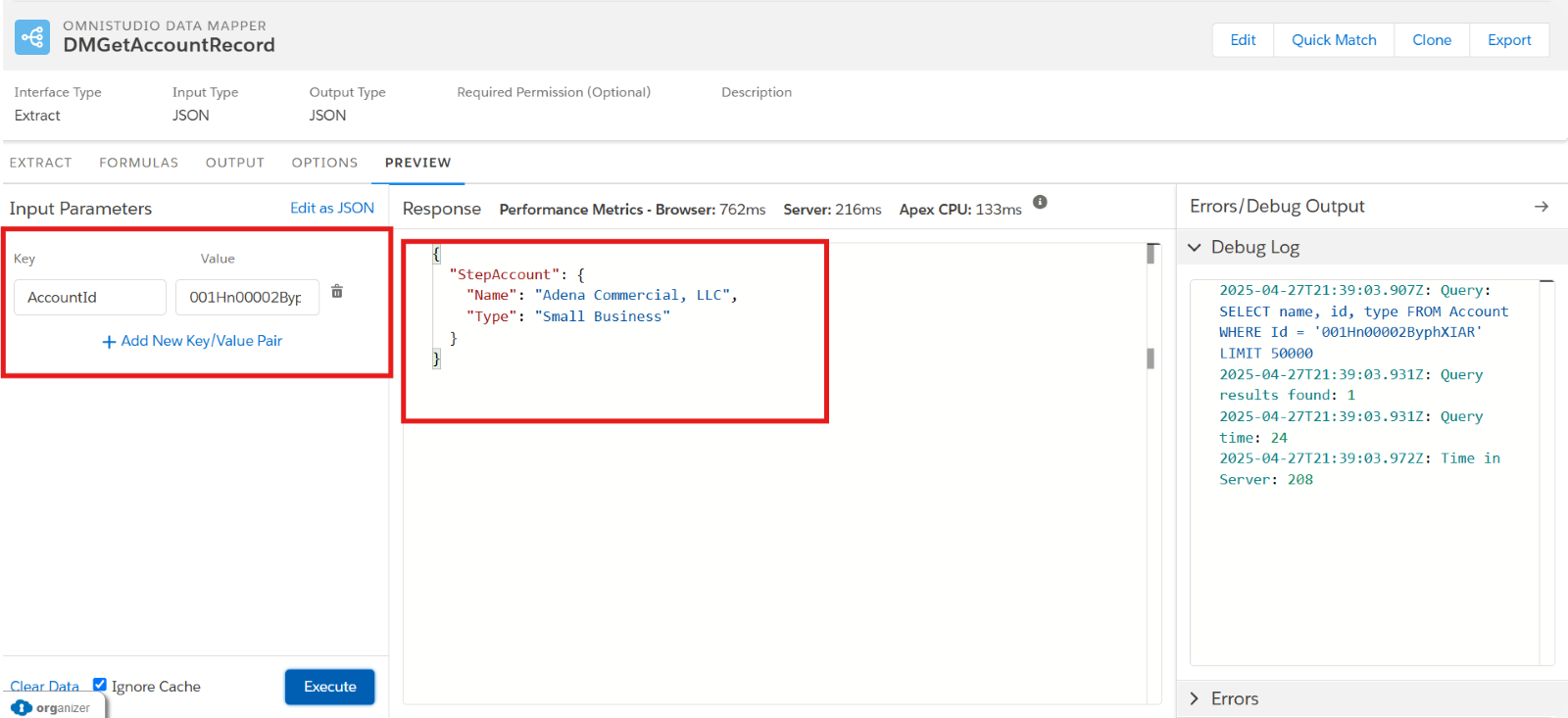Image resolution: width=1568 pixels, height=718 pixels.
Task: Select the Options tab
Action: tap(324, 163)
